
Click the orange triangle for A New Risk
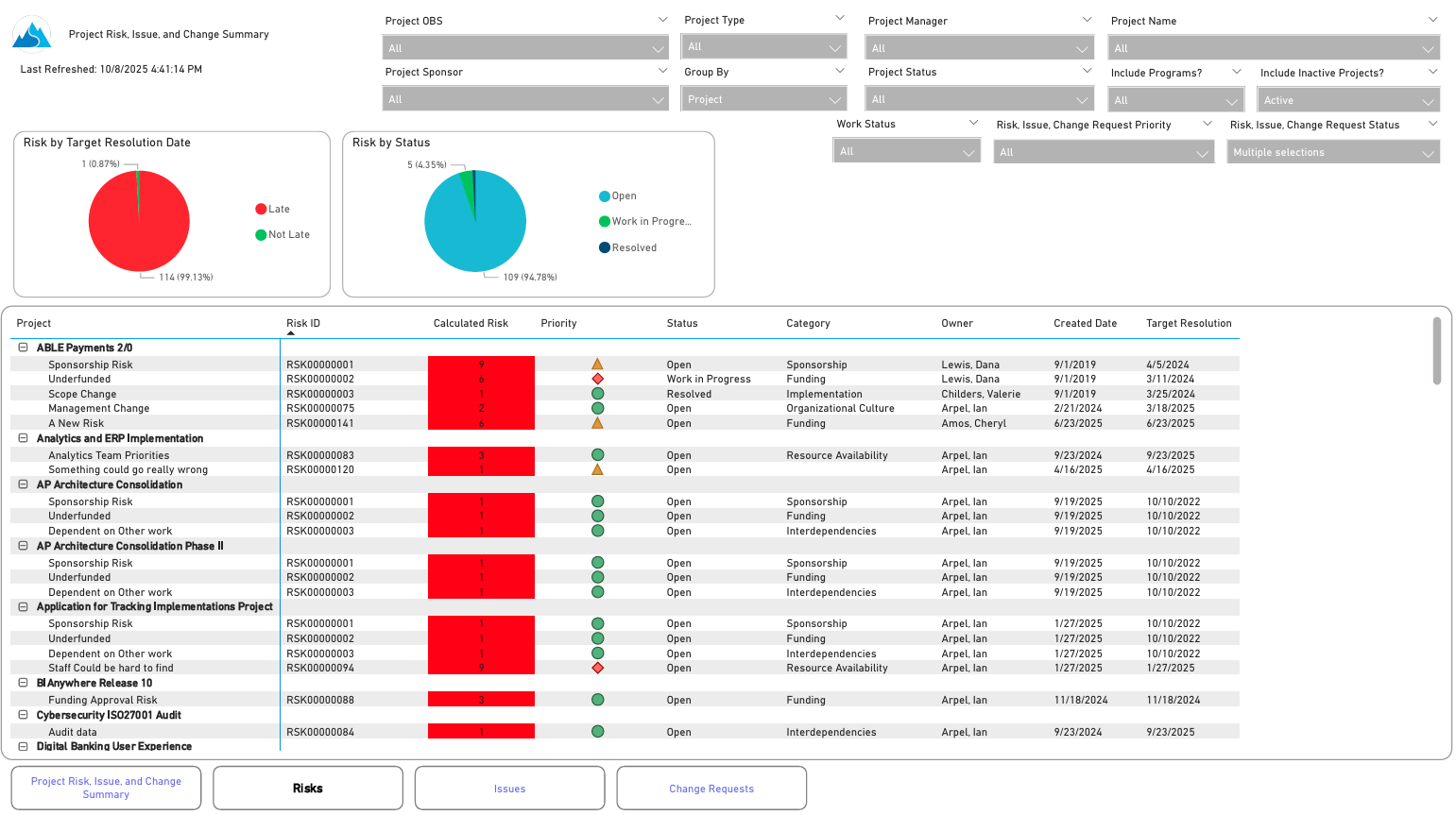[597, 423]
